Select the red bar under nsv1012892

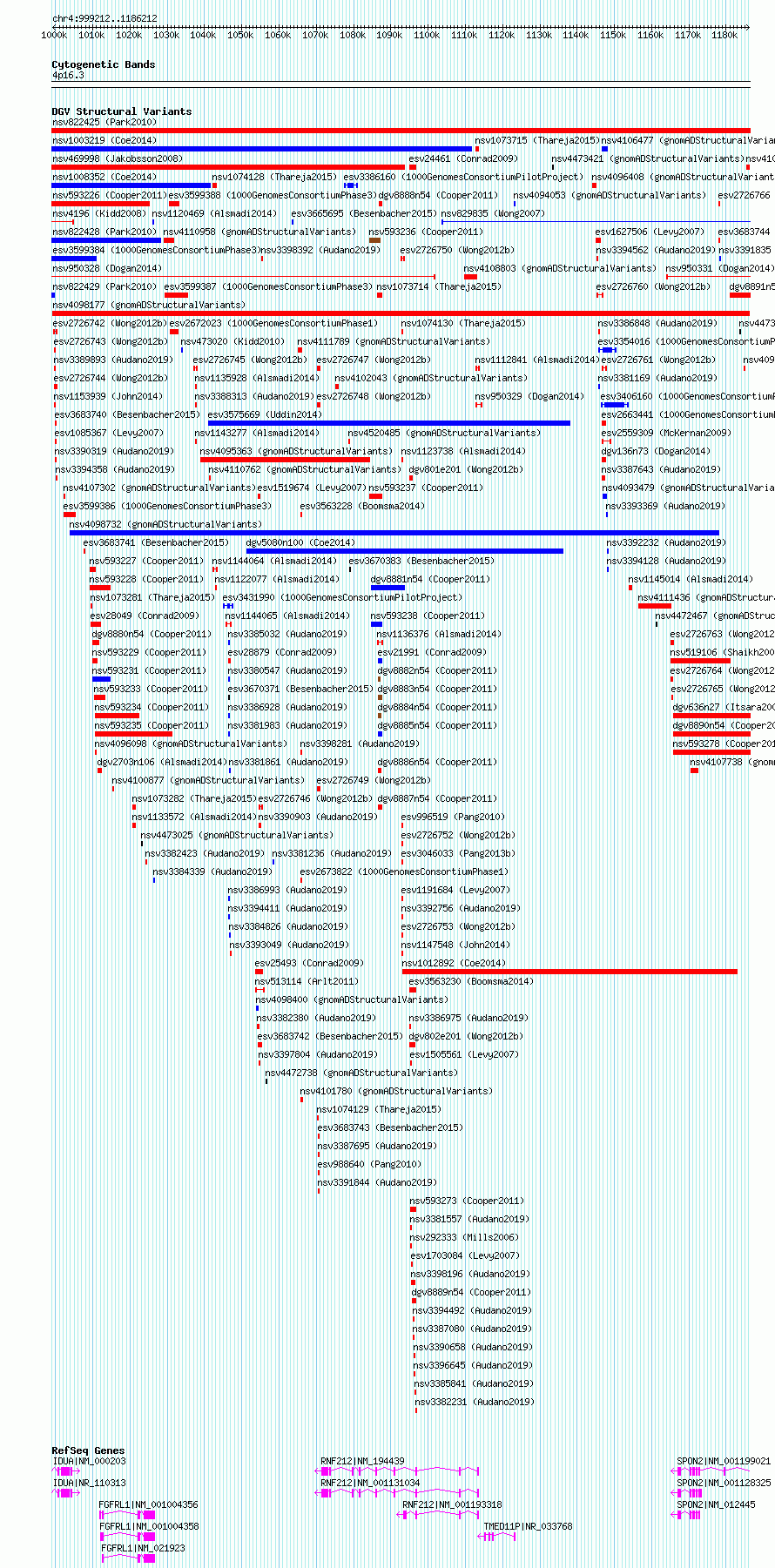coord(569,972)
